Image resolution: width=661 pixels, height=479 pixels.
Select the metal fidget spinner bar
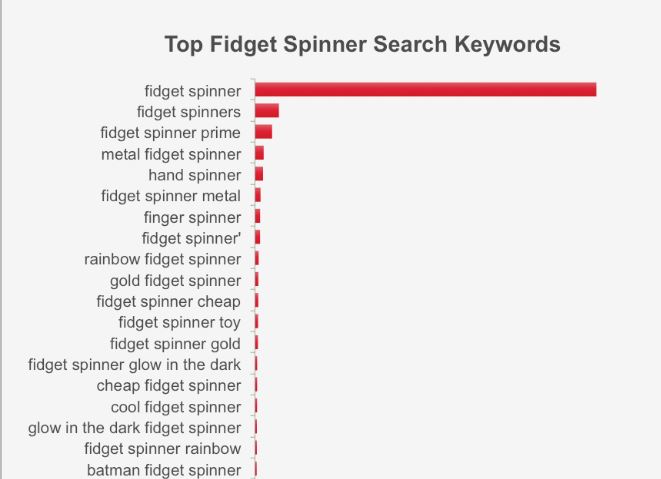(x=259, y=153)
